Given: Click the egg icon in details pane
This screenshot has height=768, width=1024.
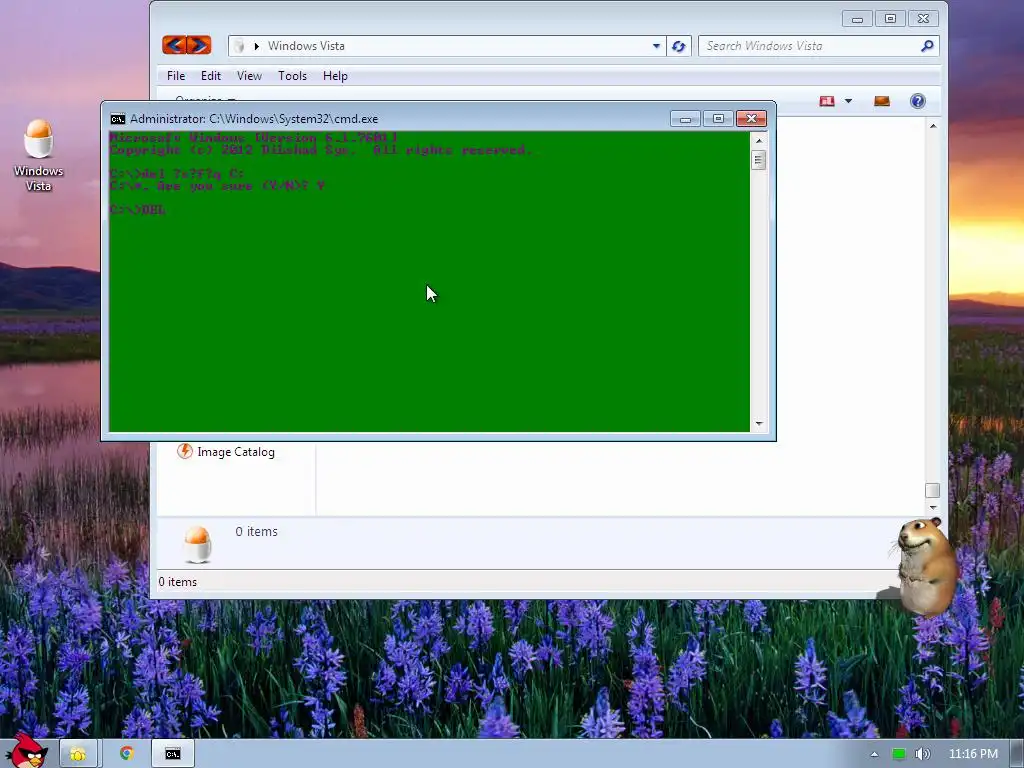Looking at the screenshot, I should tap(197, 544).
